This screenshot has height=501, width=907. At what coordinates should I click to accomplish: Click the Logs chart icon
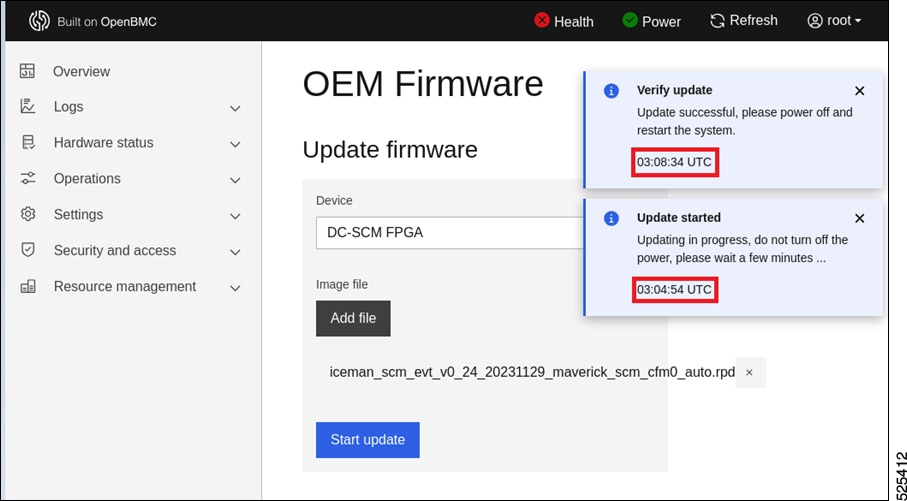pyautogui.click(x=28, y=107)
